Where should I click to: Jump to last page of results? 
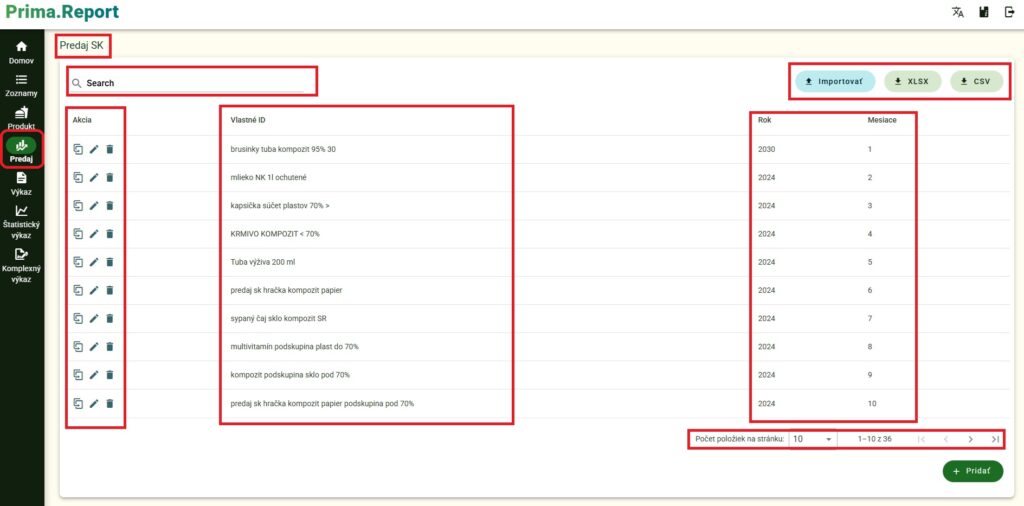click(995, 439)
